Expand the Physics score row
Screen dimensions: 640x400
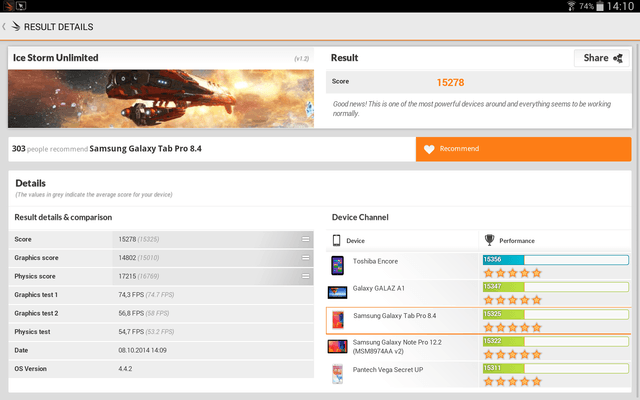click(305, 276)
